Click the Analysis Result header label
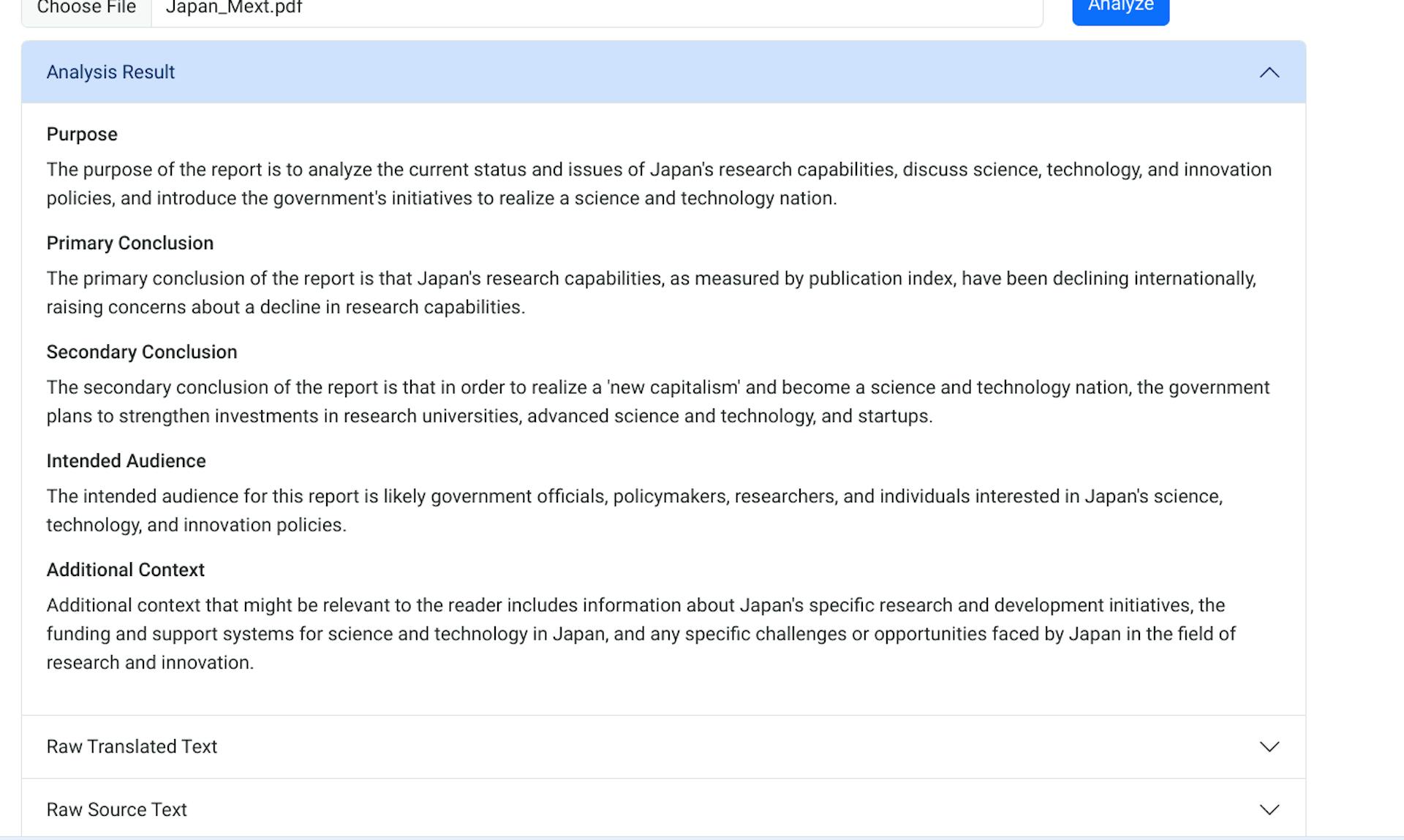Screen dimensions: 1404x840 [110, 72]
